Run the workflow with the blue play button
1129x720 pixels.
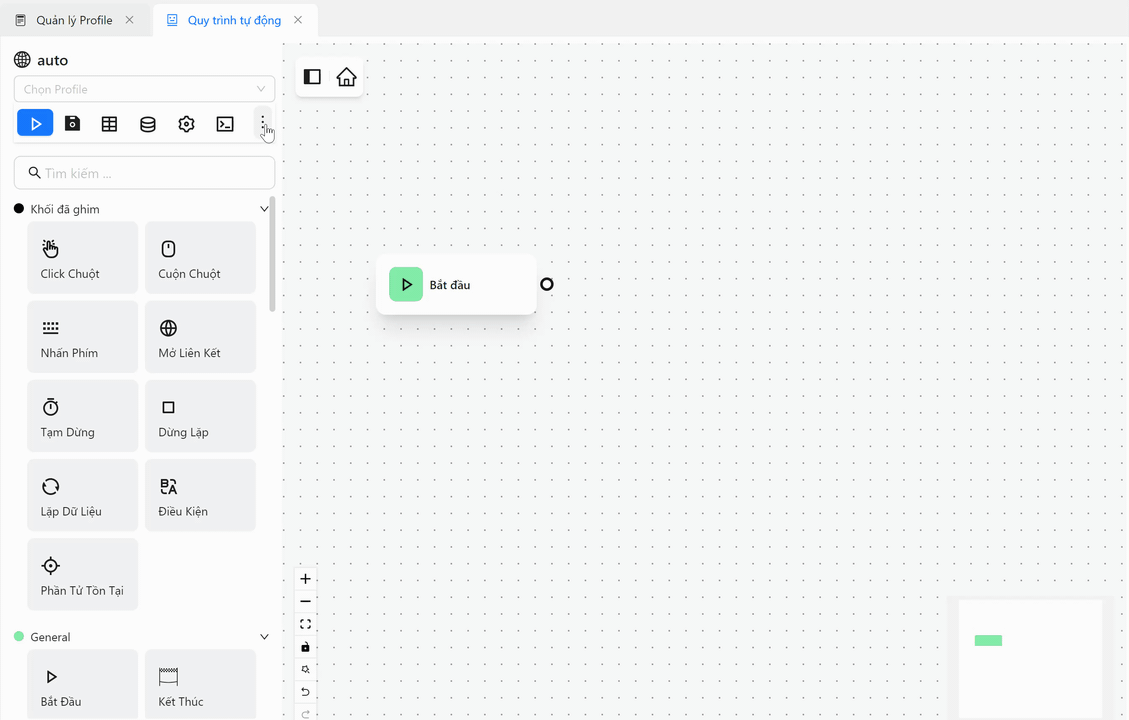[x=35, y=124]
